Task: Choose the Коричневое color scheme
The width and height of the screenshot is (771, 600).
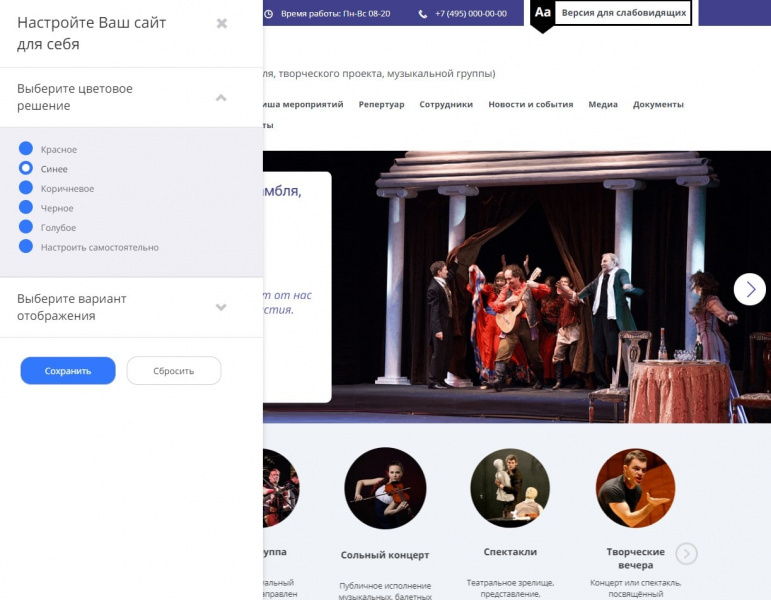Action: pos(26,188)
